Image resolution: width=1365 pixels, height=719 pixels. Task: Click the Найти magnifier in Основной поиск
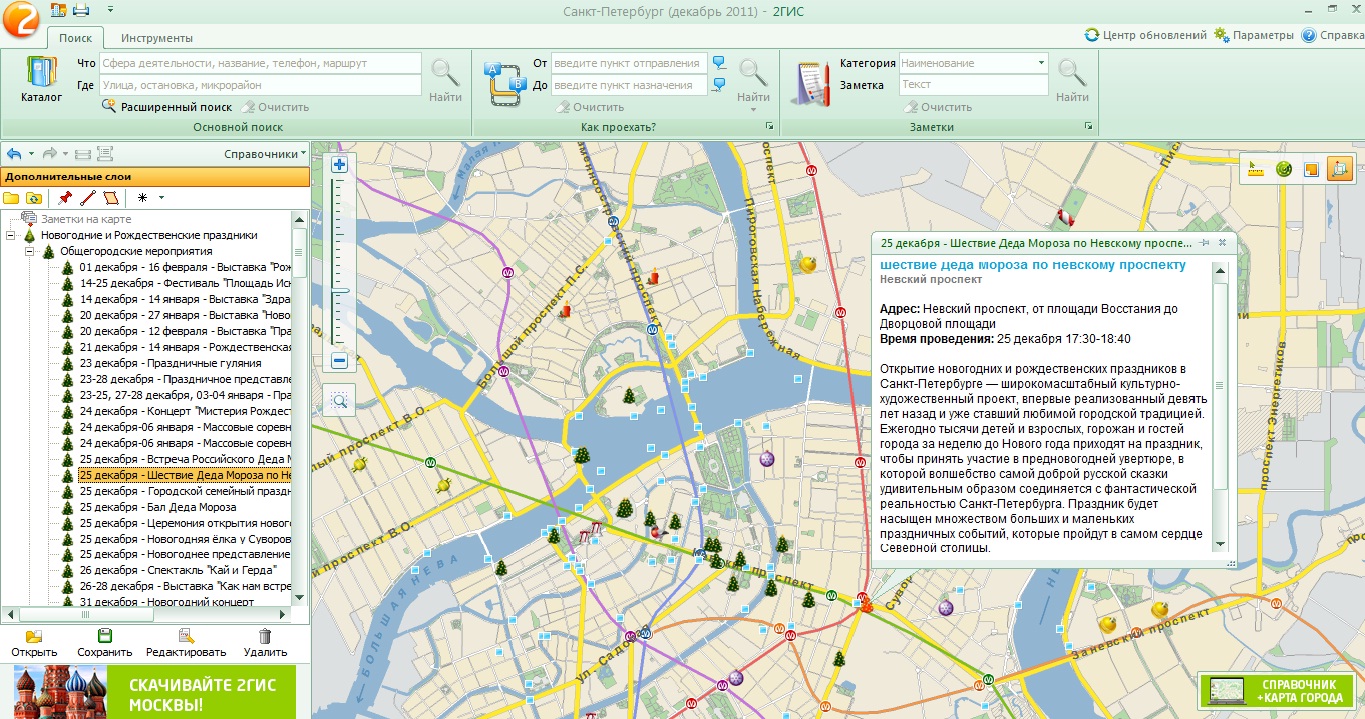[x=445, y=80]
